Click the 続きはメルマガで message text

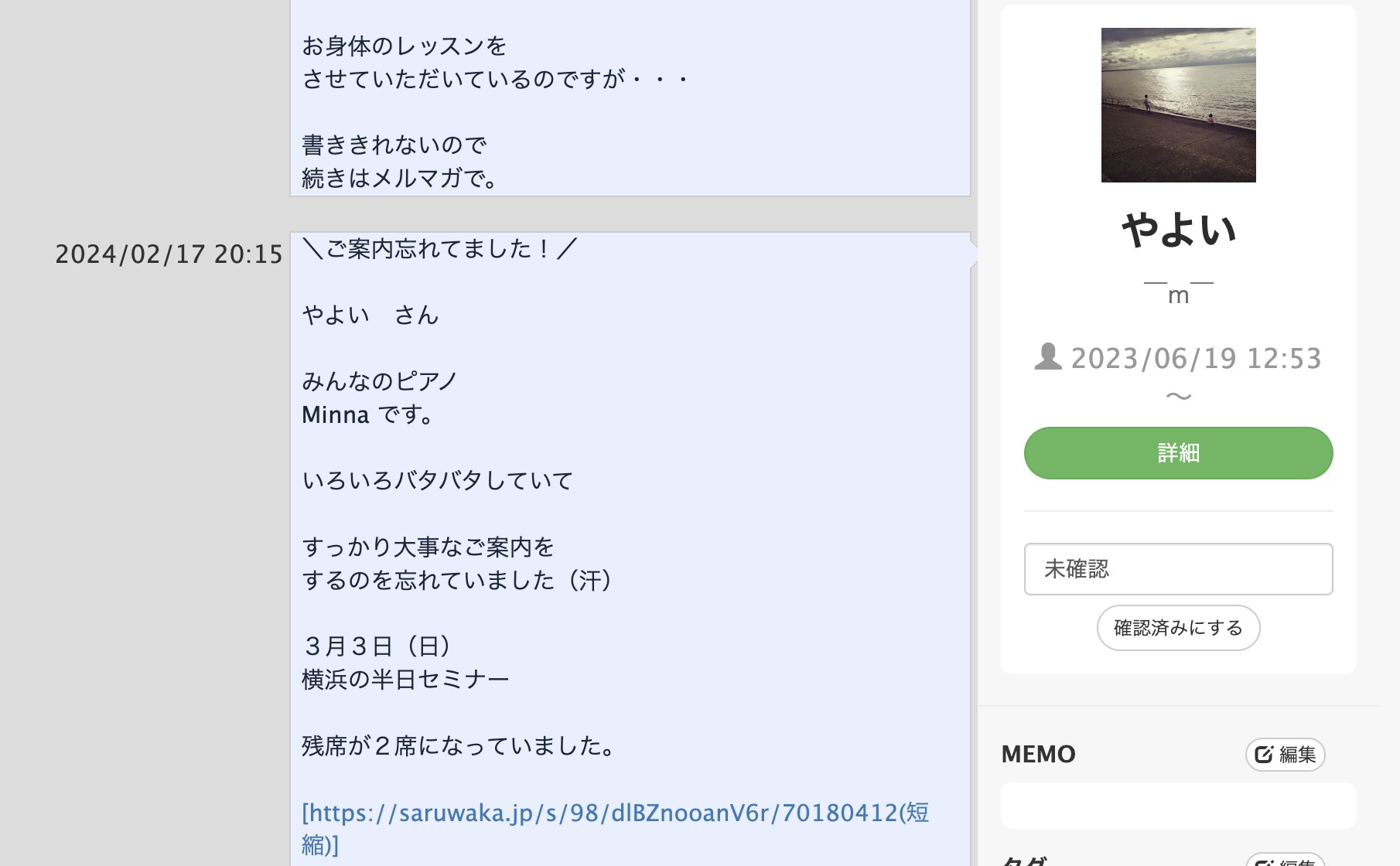(x=400, y=179)
